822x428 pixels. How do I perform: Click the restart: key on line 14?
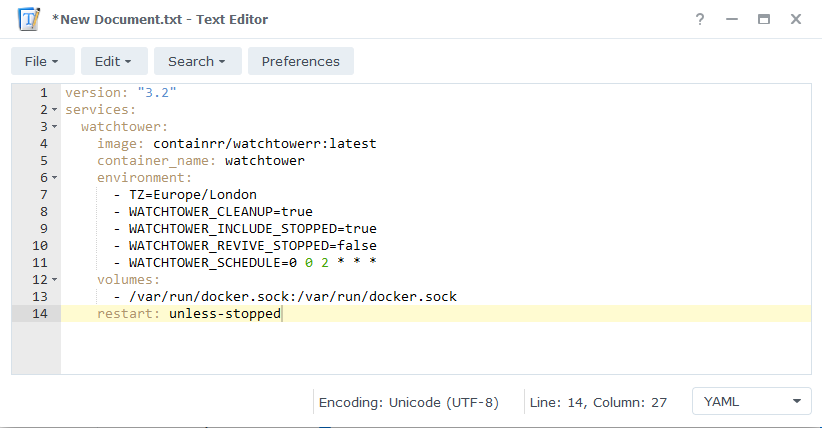tap(128, 314)
